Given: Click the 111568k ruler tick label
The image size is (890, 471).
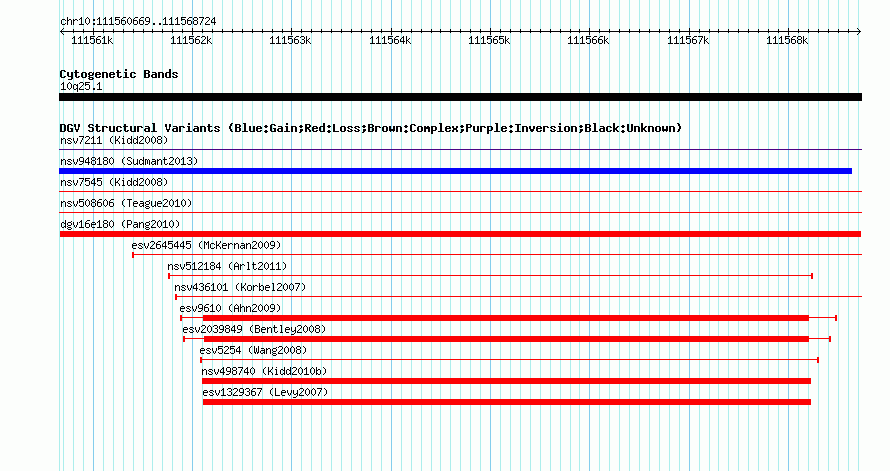Looking at the screenshot, I should click(x=787, y=40).
